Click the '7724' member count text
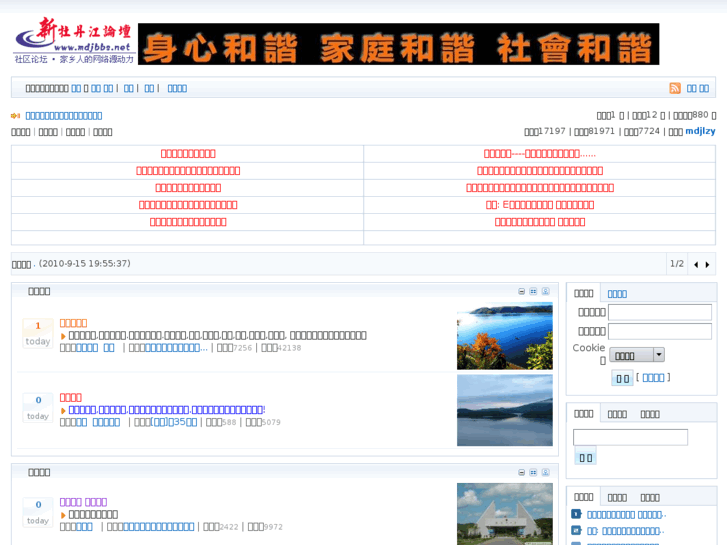 coord(649,131)
